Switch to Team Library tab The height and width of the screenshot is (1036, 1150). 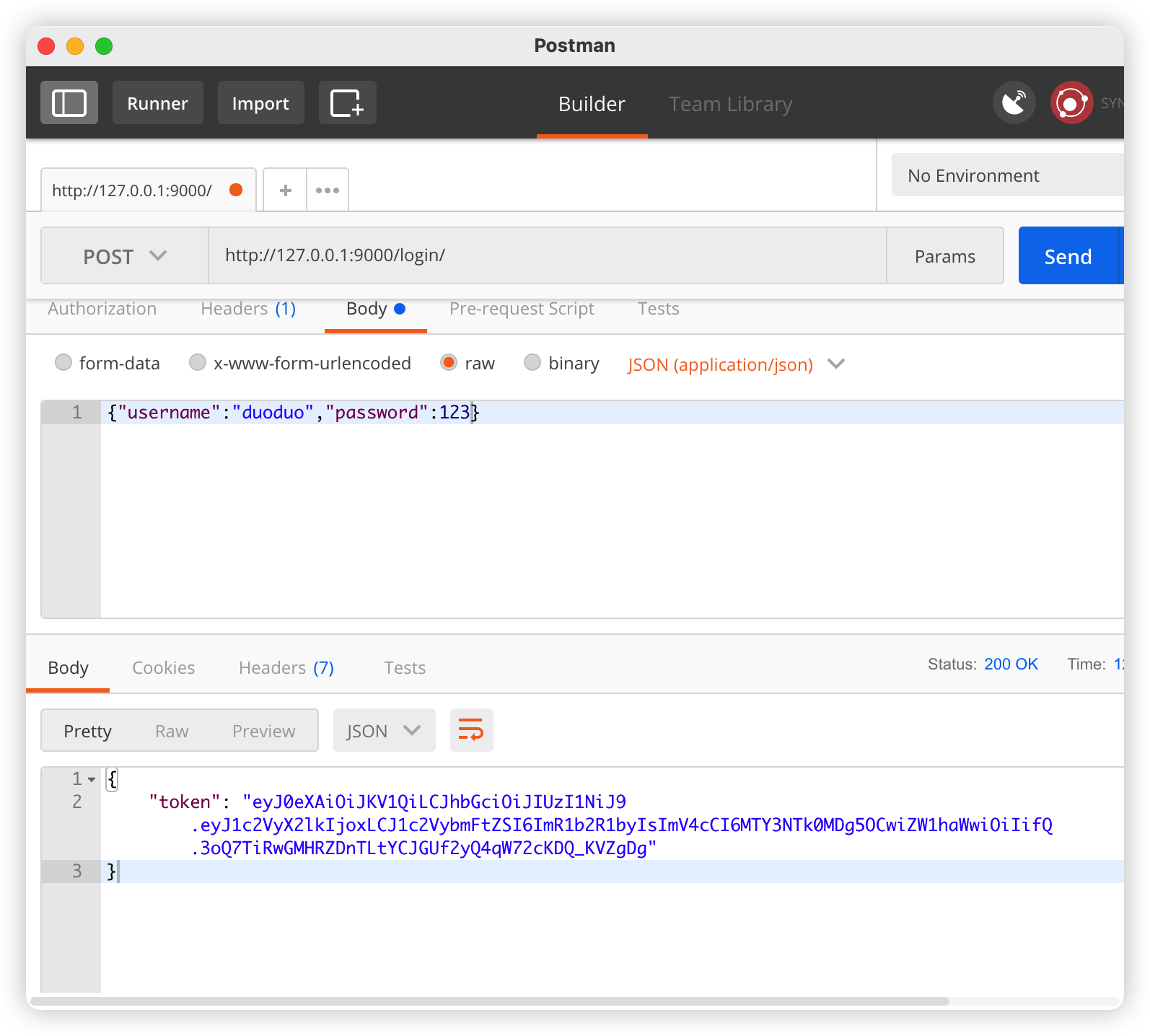pyautogui.click(x=730, y=104)
